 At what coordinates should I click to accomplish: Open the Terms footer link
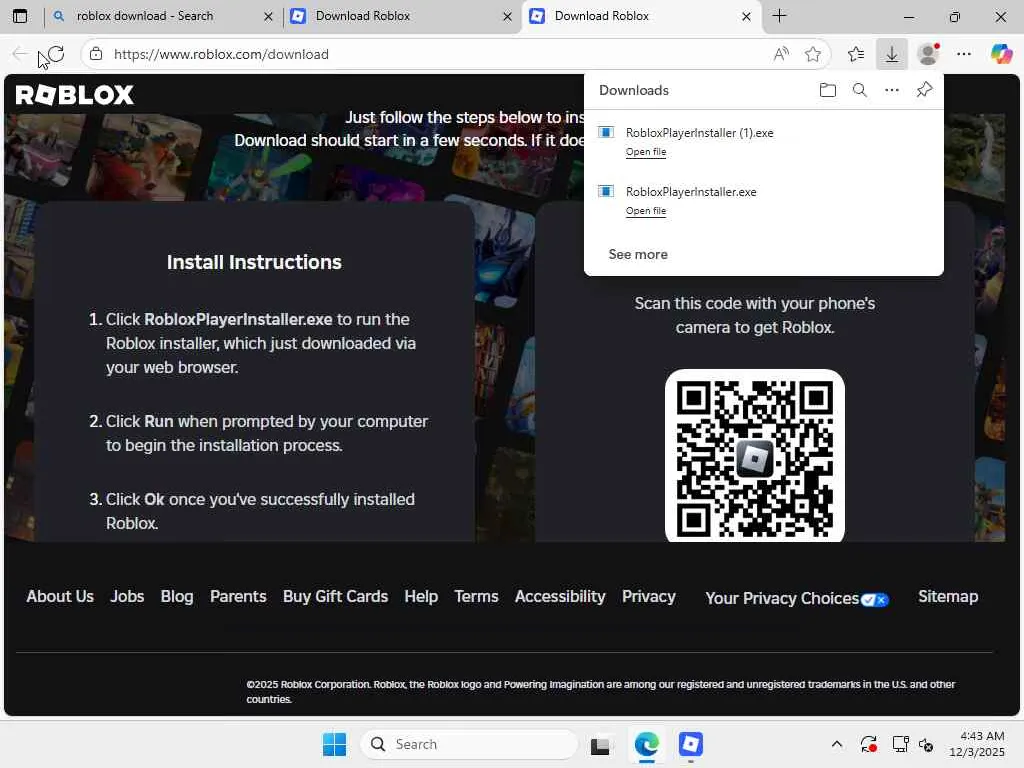[476, 596]
